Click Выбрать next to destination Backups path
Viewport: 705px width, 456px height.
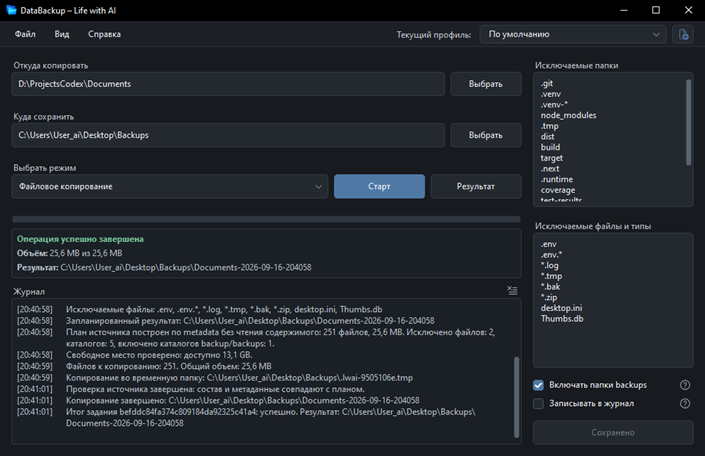pos(486,135)
